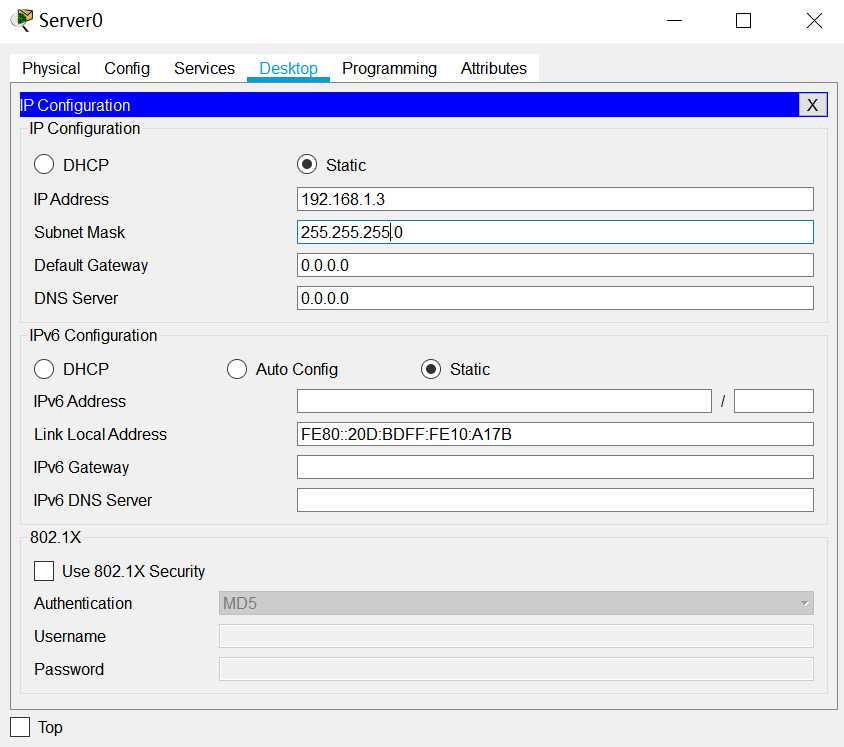Click the Server0 Packet Tracer app icon

pos(22,20)
